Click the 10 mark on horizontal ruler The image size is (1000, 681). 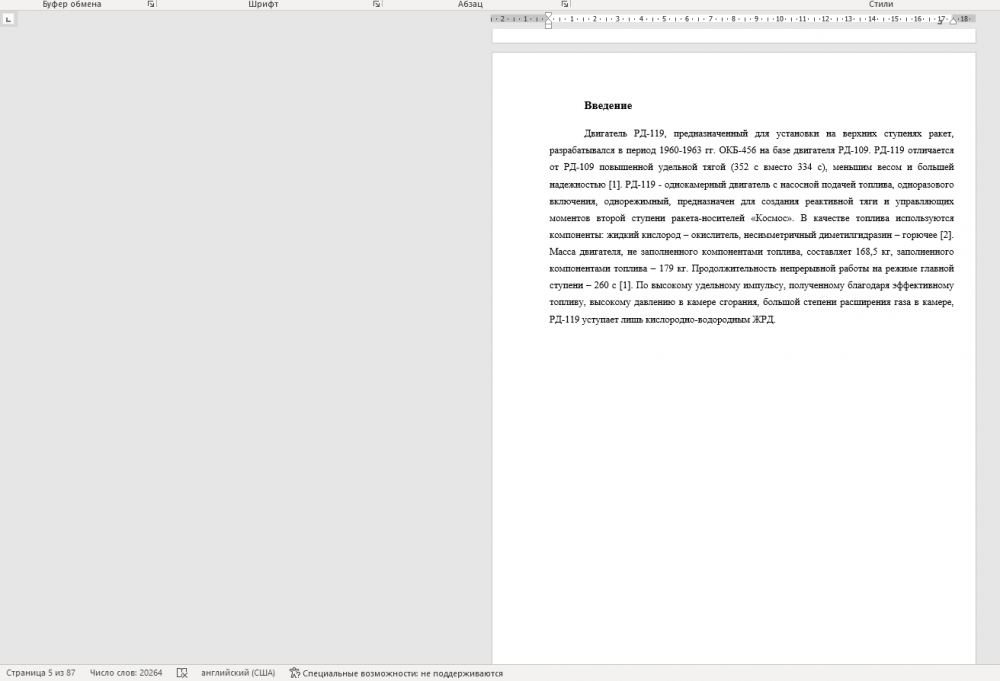point(779,19)
